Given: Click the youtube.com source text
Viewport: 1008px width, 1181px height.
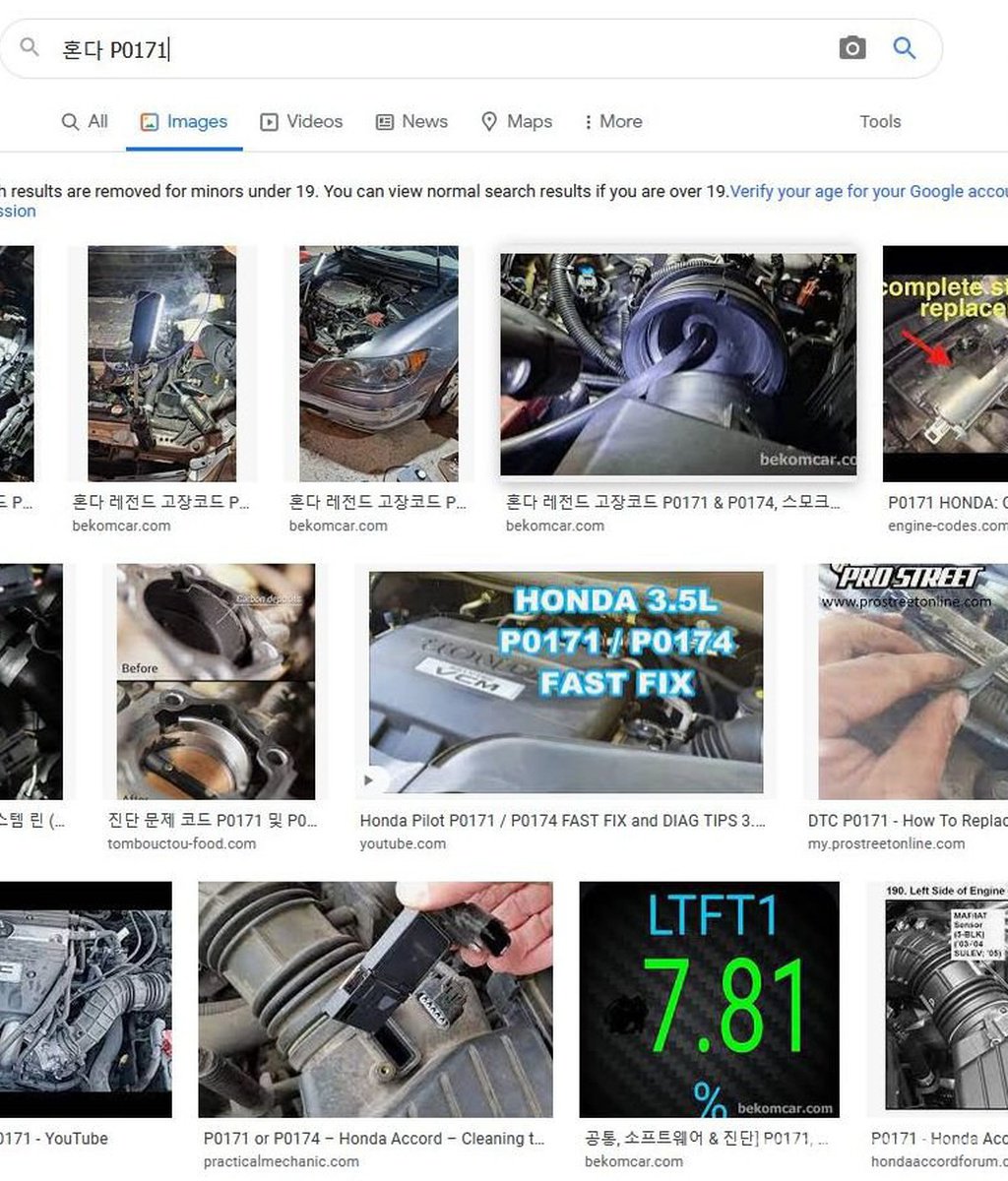Looking at the screenshot, I should [x=403, y=843].
